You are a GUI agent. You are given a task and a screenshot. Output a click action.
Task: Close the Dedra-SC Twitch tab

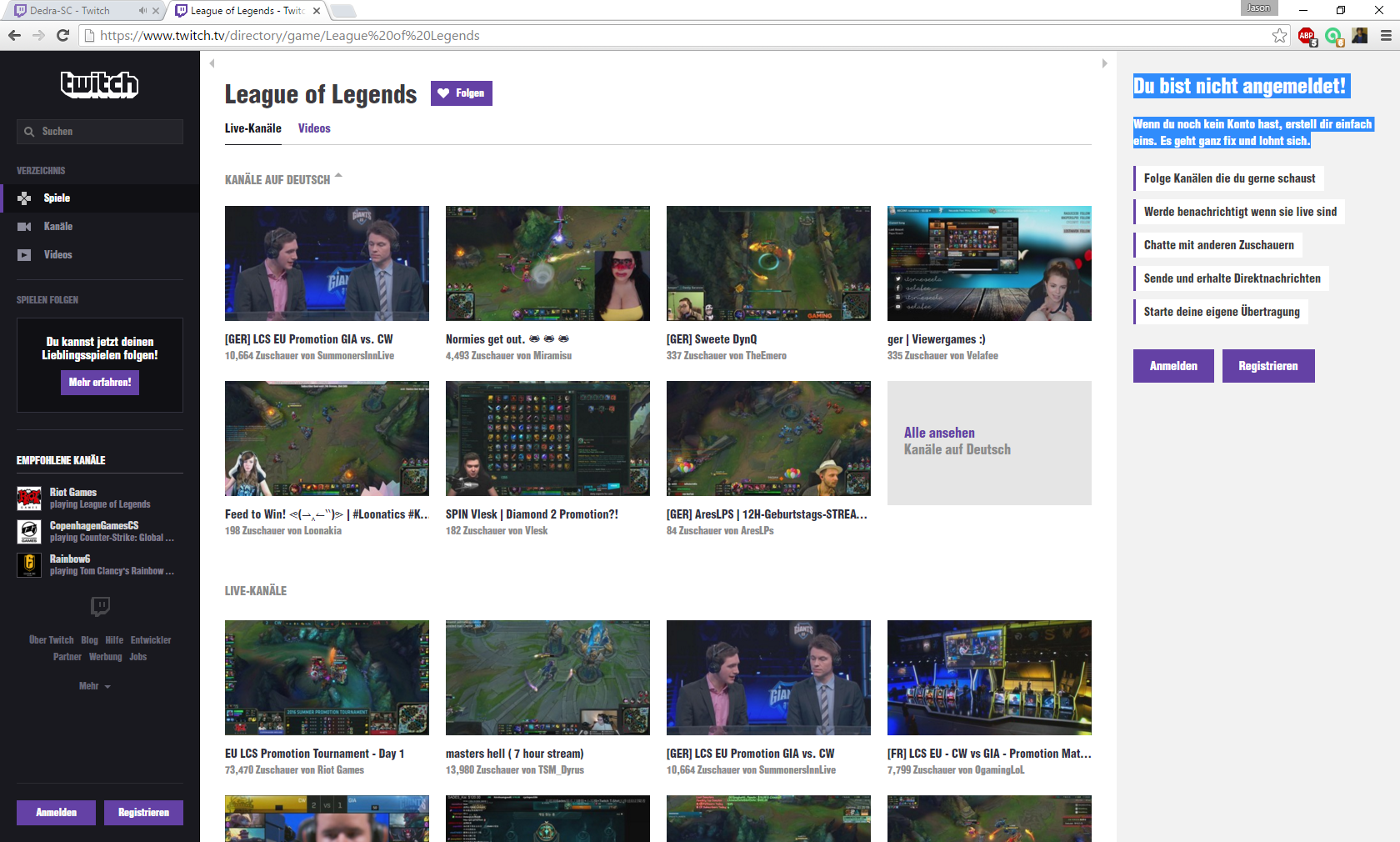tap(156, 11)
